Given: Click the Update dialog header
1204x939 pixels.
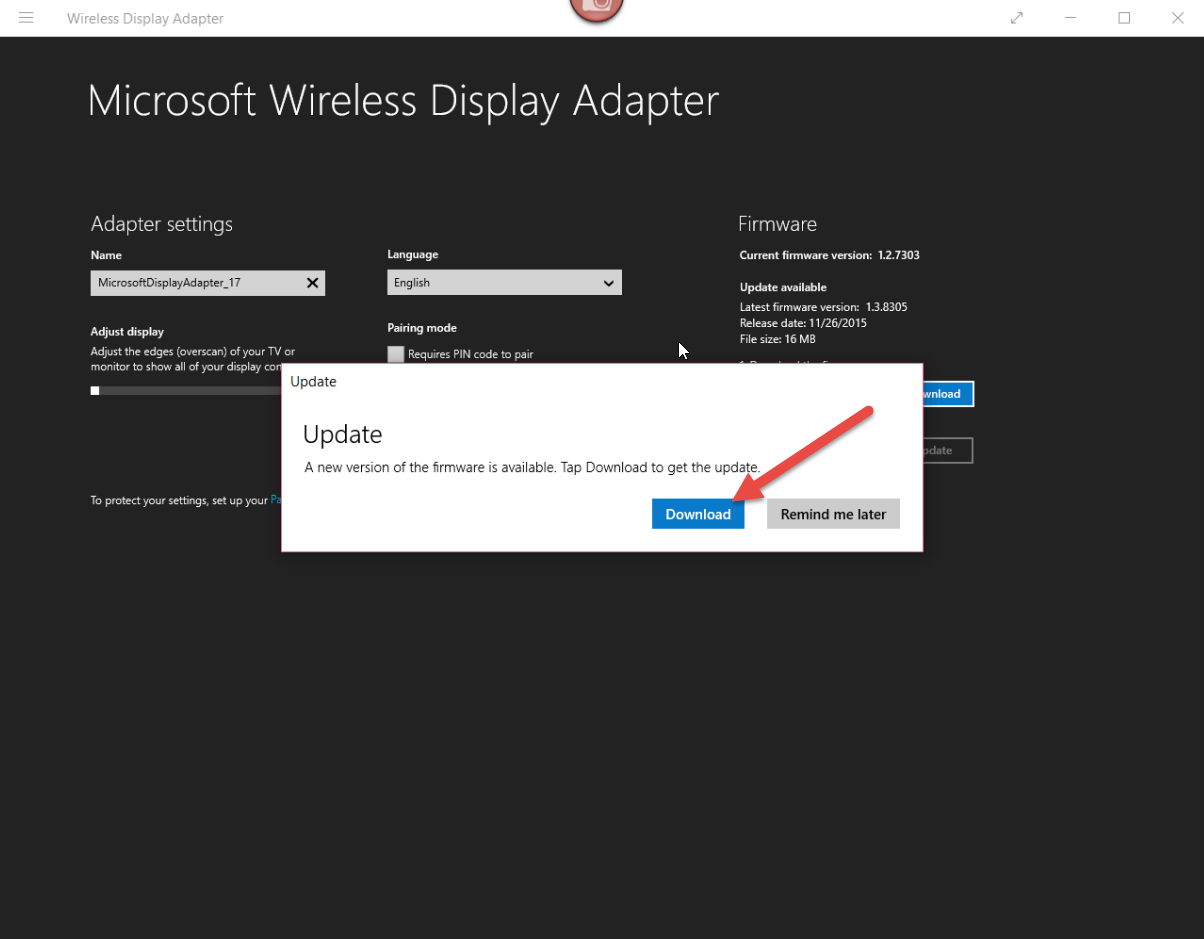Looking at the screenshot, I should click(x=313, y=381).
